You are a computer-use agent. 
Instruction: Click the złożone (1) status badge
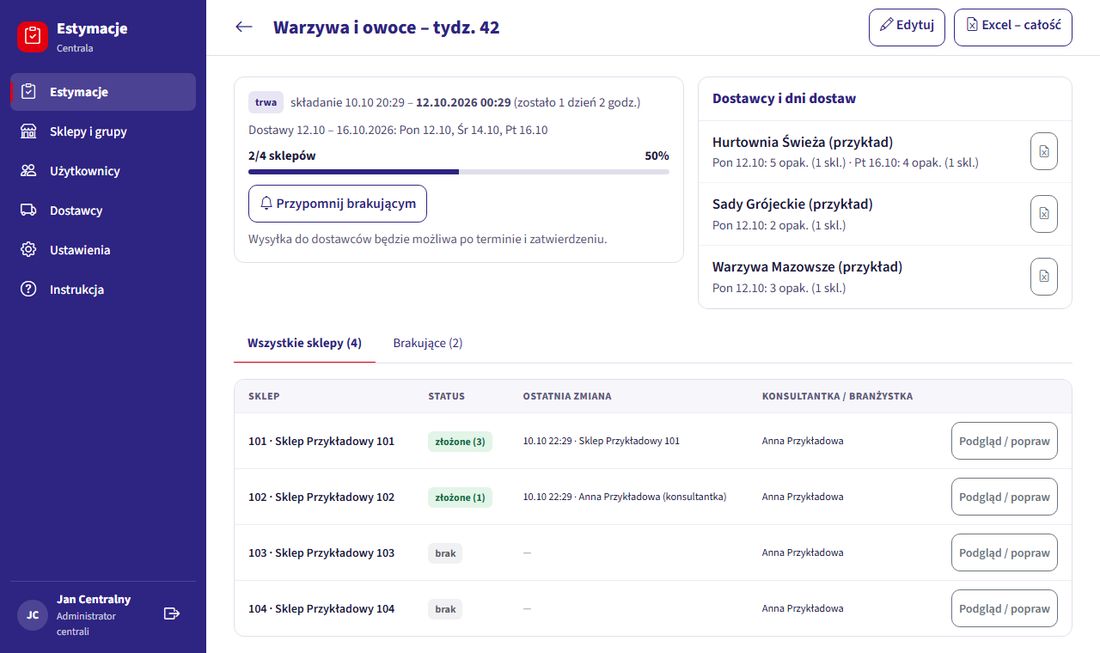(x=460, y=498)
